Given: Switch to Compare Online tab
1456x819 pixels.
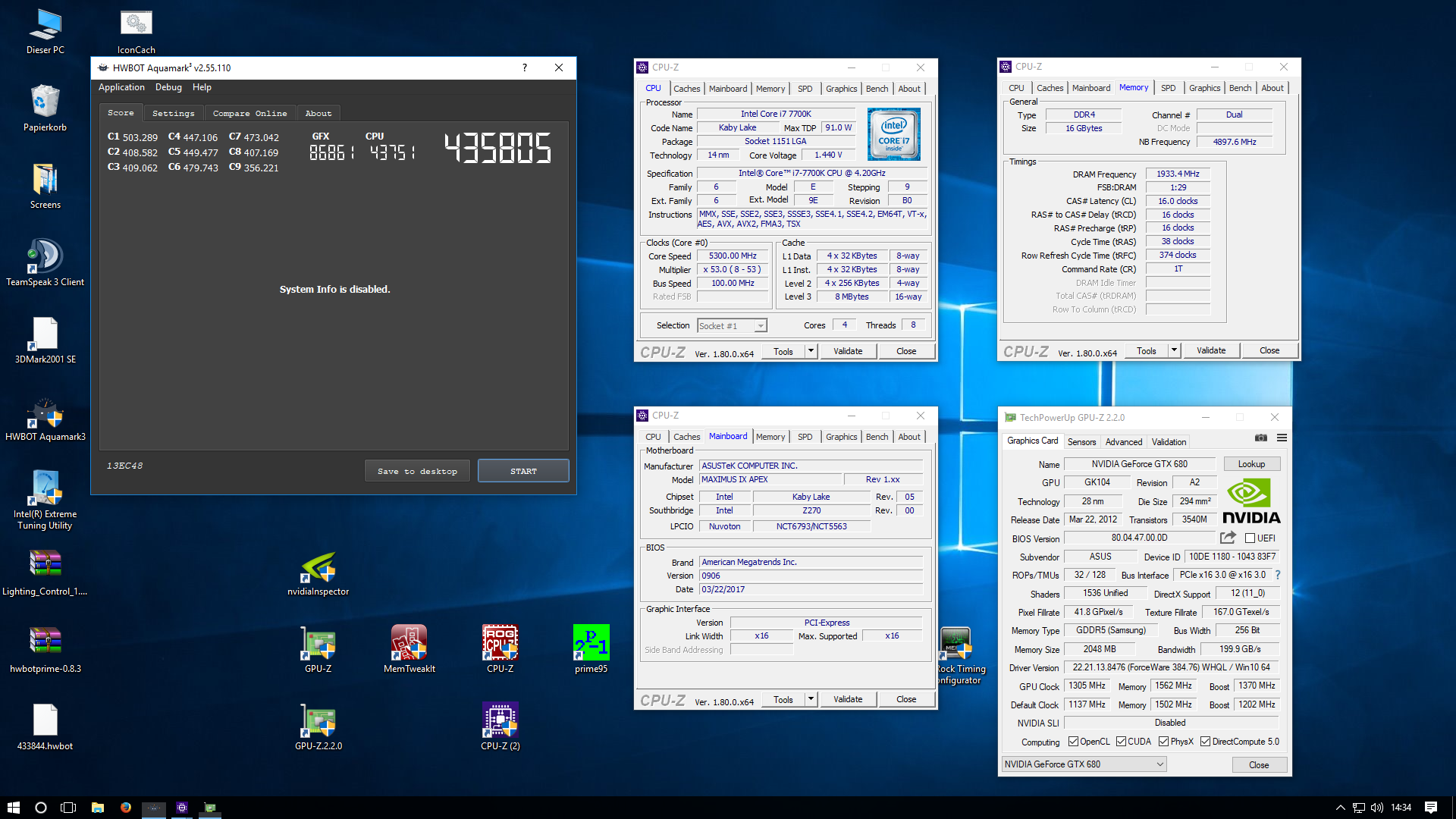Looking at the screenshot, I should 249,113.
